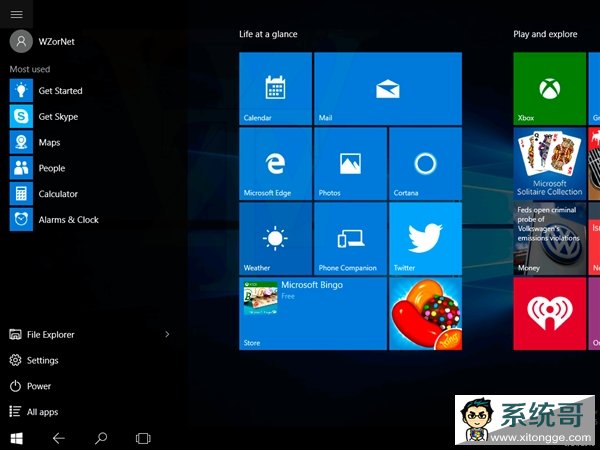Open the Photos tile

[351, 164]
